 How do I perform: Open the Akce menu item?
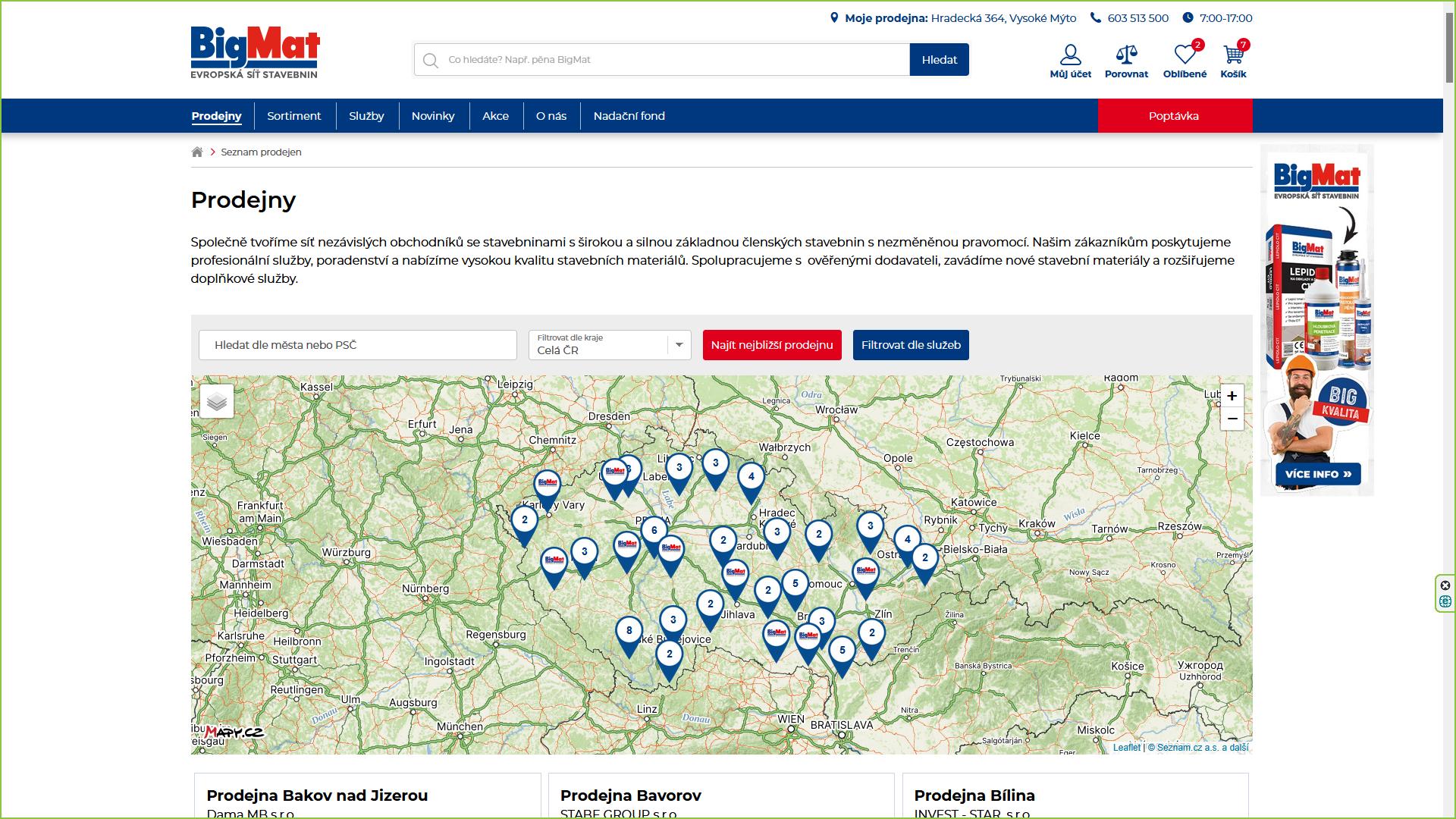495,116
